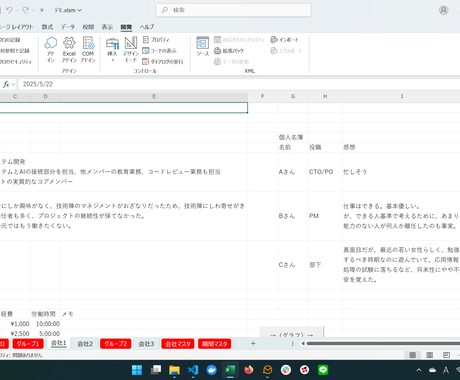Open Quick Access Toolbar customize arrow
The height and width of the screenshot is (380, 460).
(x=42, y=11)
